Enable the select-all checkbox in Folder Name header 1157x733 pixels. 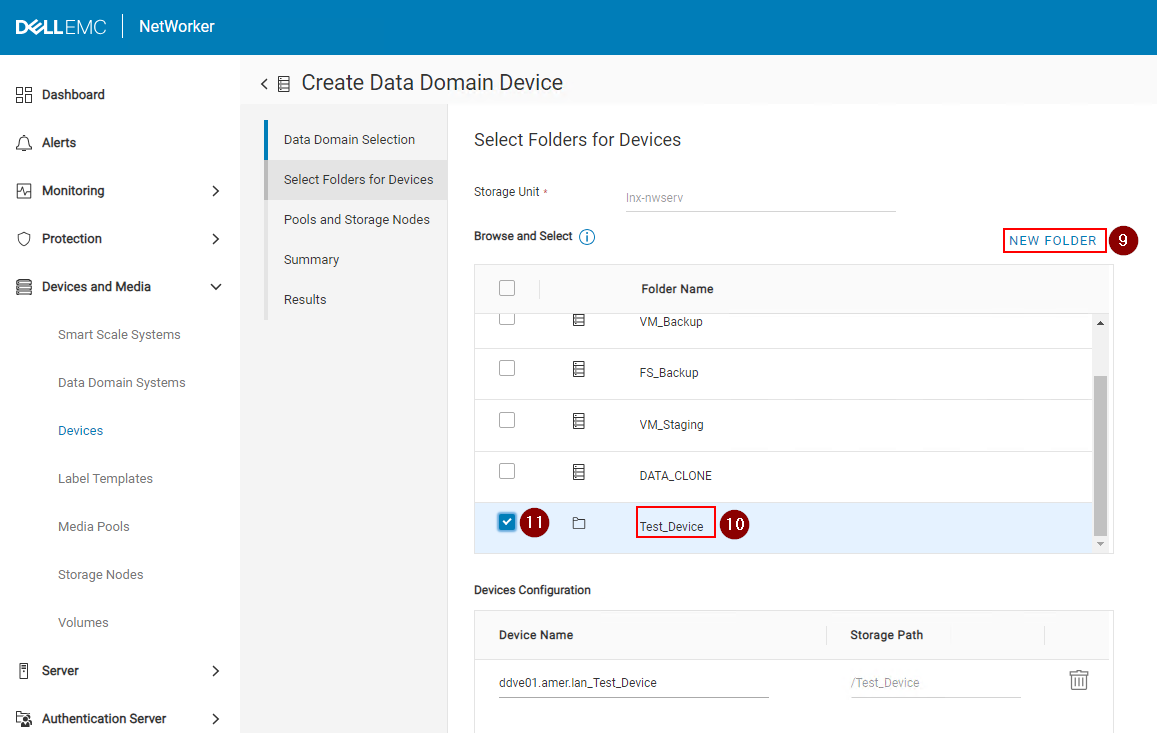pos(506,287)
